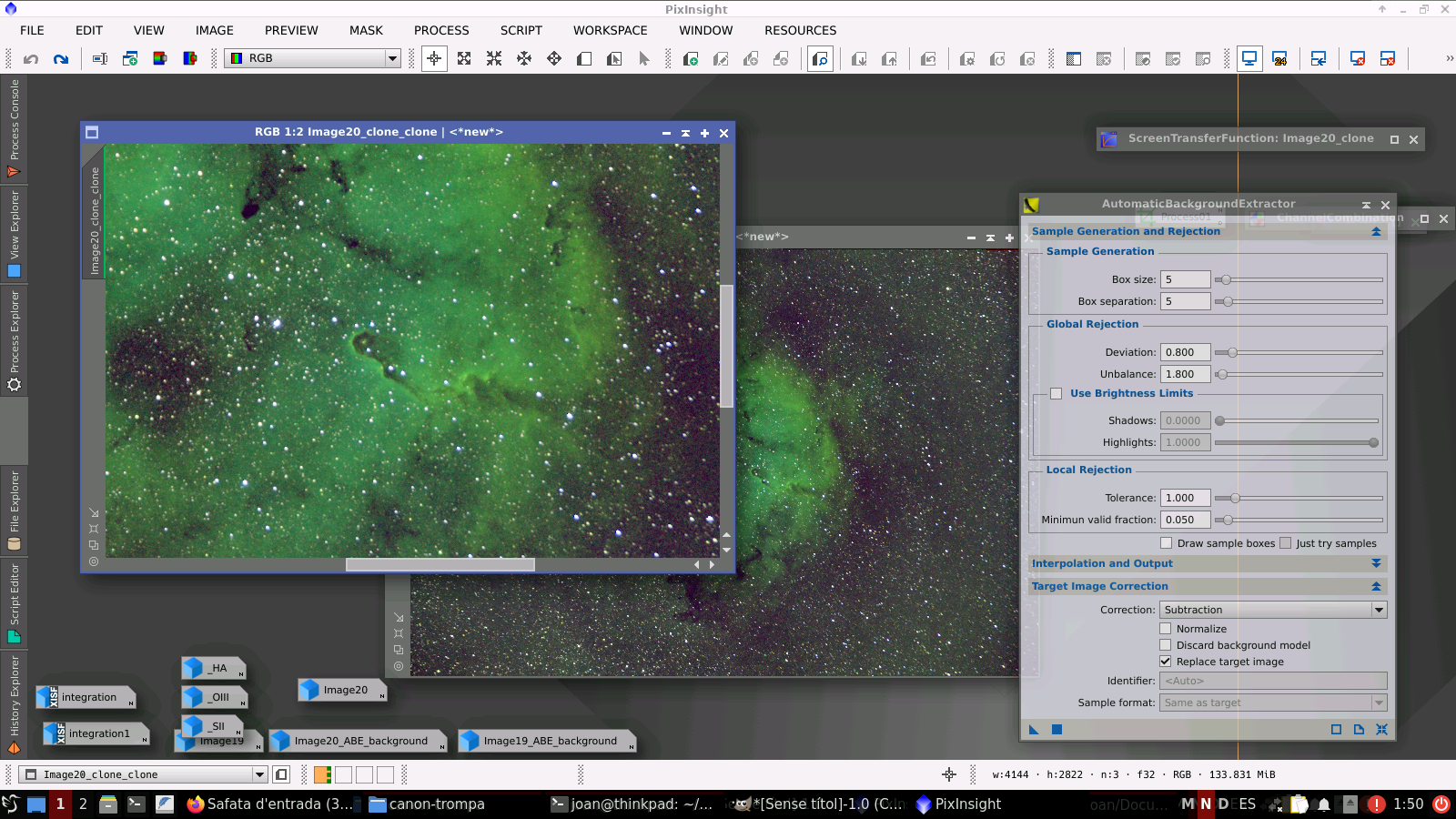Open the RGB channel selector dropdown
The height and width of the screenshot is (819, 1456).
tap(312, 58)
